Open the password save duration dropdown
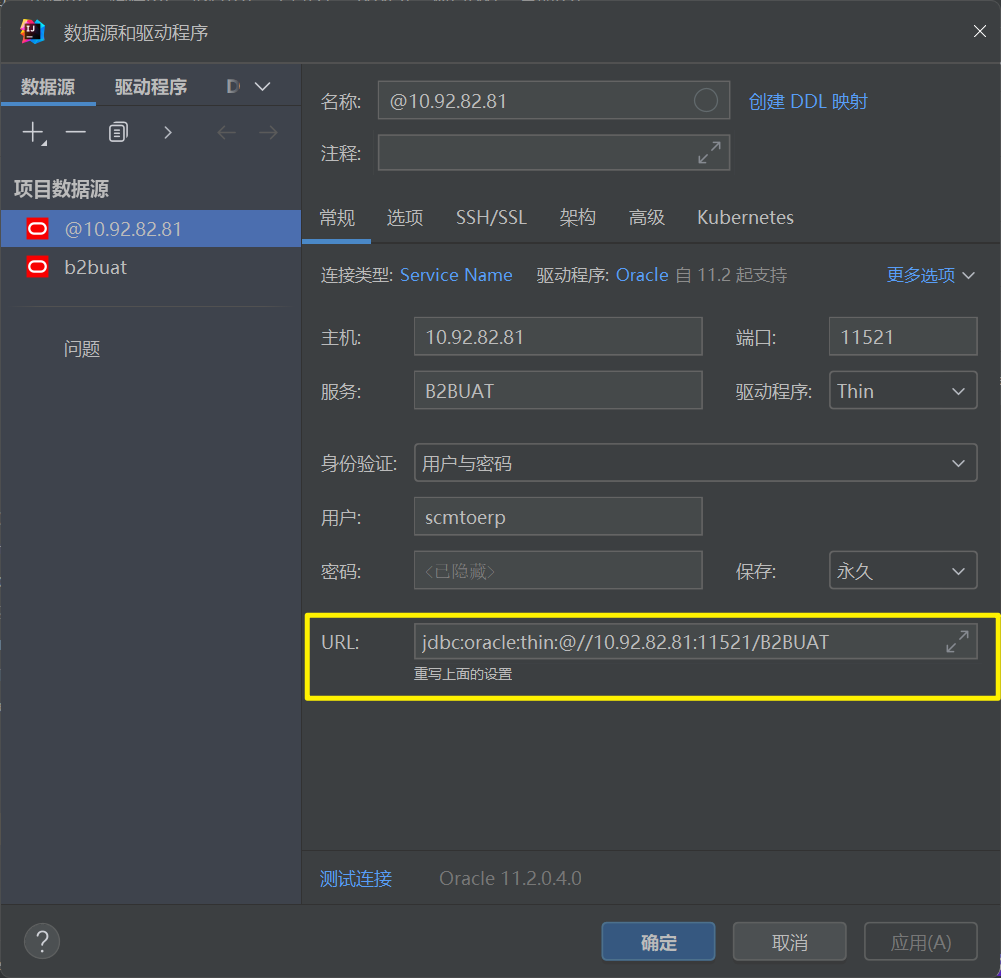This screenshot has height=978, width=1001. tap(903, 571)
